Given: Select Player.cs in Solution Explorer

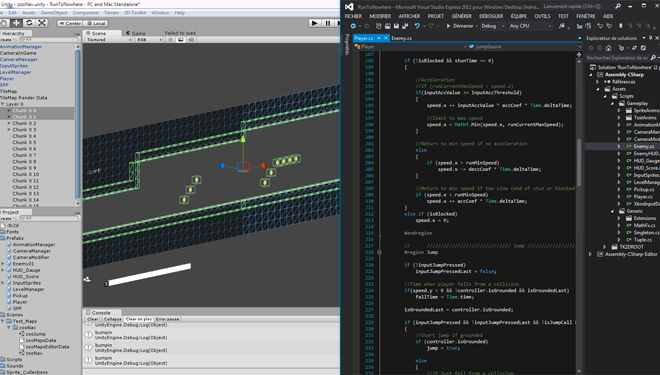Looking at the screenshot, I should pos(643,197).
